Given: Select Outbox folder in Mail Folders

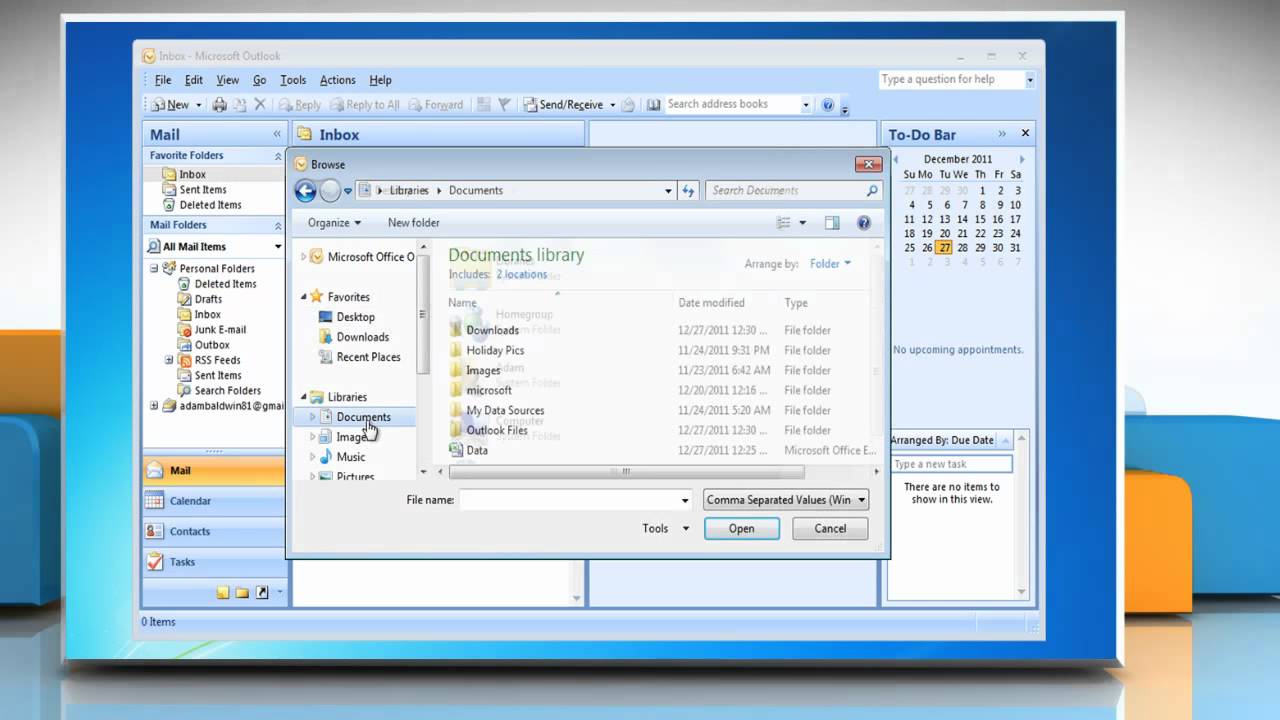Looking at the screenshot, I should (x=212, y=345).
